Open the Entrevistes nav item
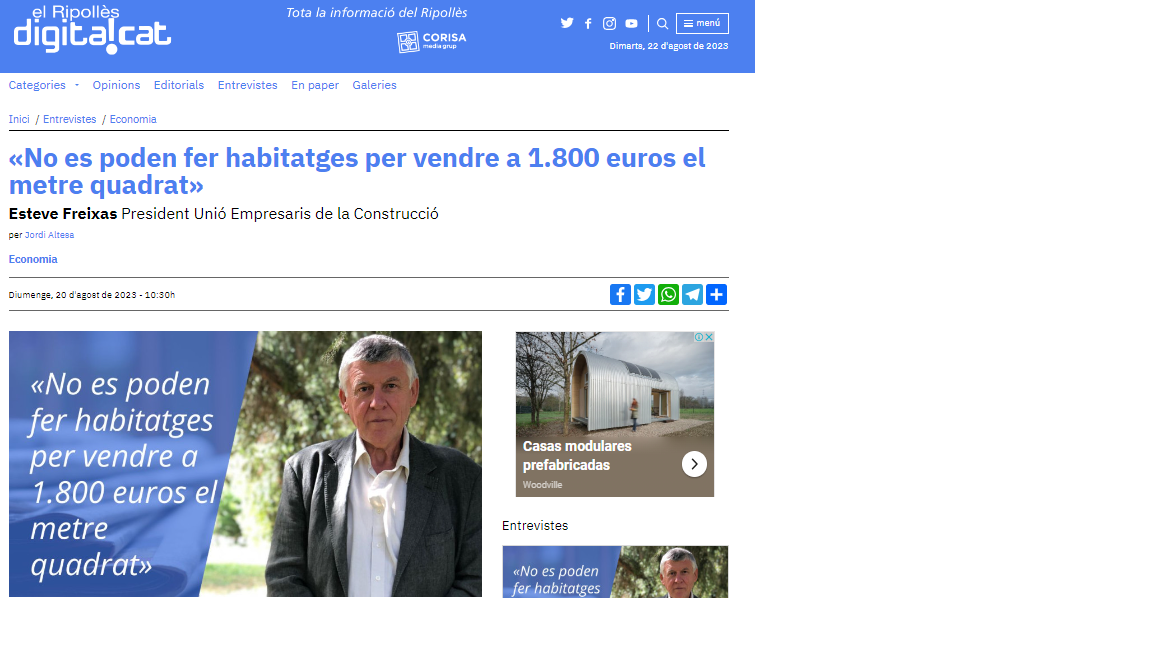This screenshot has width=1152, height=648. pyautogui.click(x=248, y=85)
